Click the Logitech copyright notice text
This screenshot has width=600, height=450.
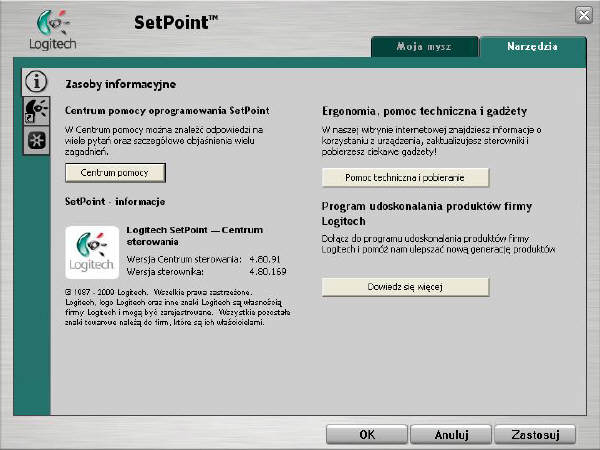(x=178, y=307)
